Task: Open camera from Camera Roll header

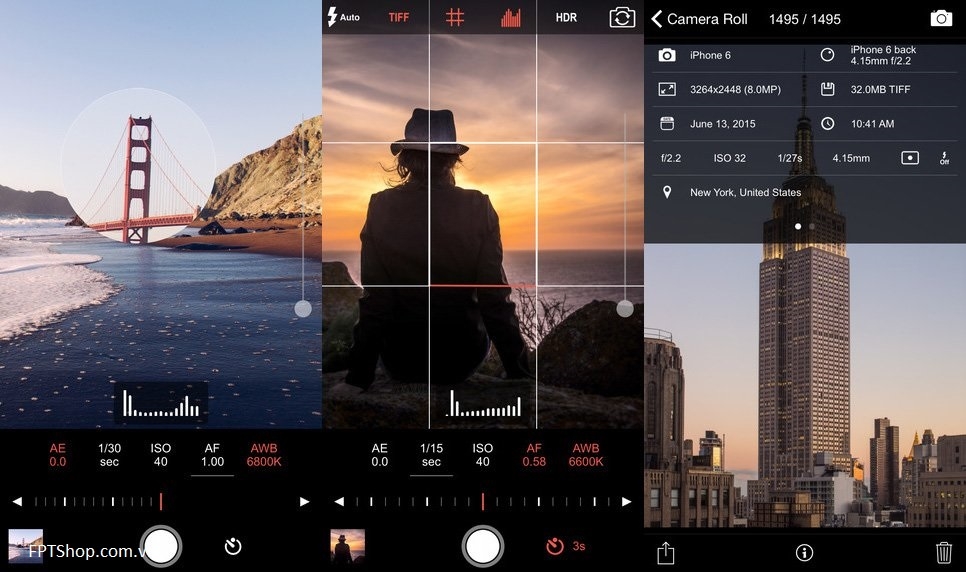Action: 941,18
